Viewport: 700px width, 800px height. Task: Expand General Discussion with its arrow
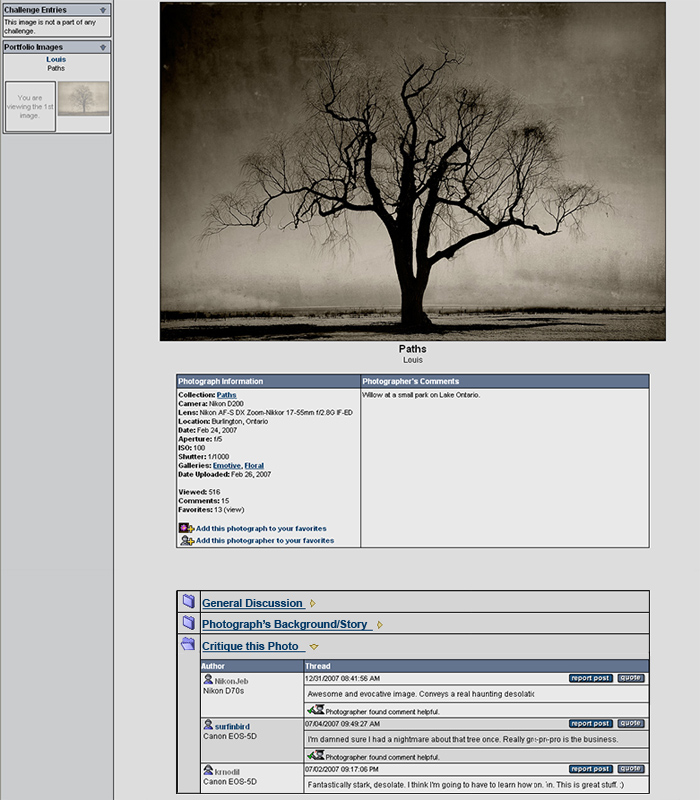click(313, 604)
